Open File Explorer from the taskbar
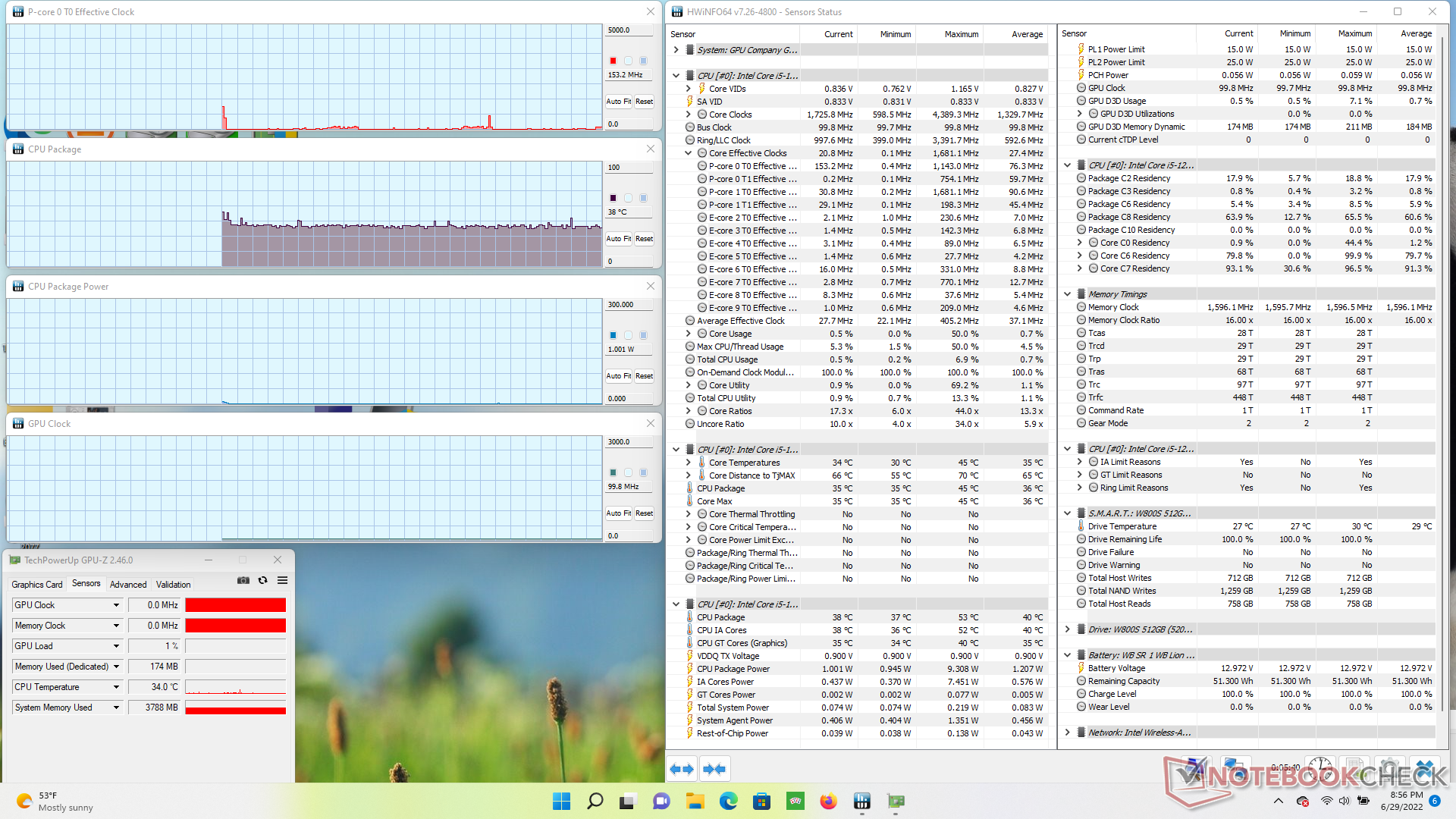Image resolution: width=1456 pixels, height=819 pixels. click(695, 801)
